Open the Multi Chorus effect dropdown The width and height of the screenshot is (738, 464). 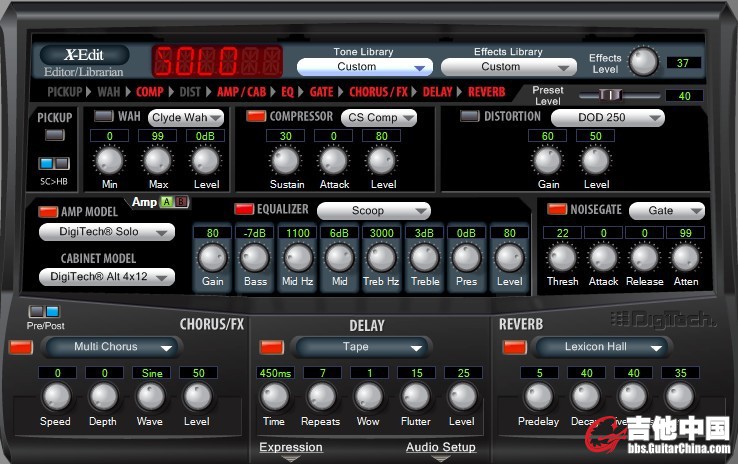pyautogui.click(x=112, y=347)
